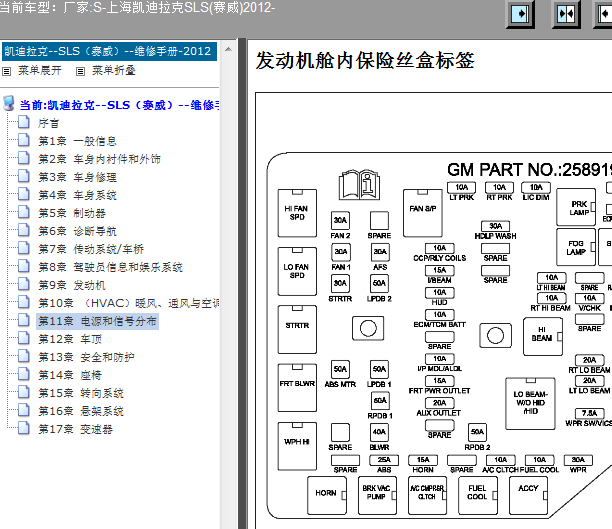Click the page icon next to 第16章
This screenshot has height=529, width=612.
click(x=24, y=410)
